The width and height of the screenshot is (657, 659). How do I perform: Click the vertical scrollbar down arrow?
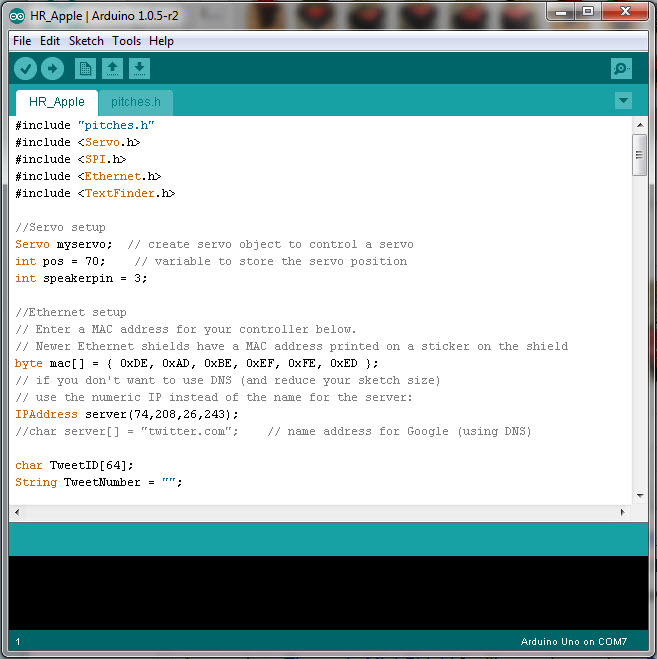click(640, 496)
